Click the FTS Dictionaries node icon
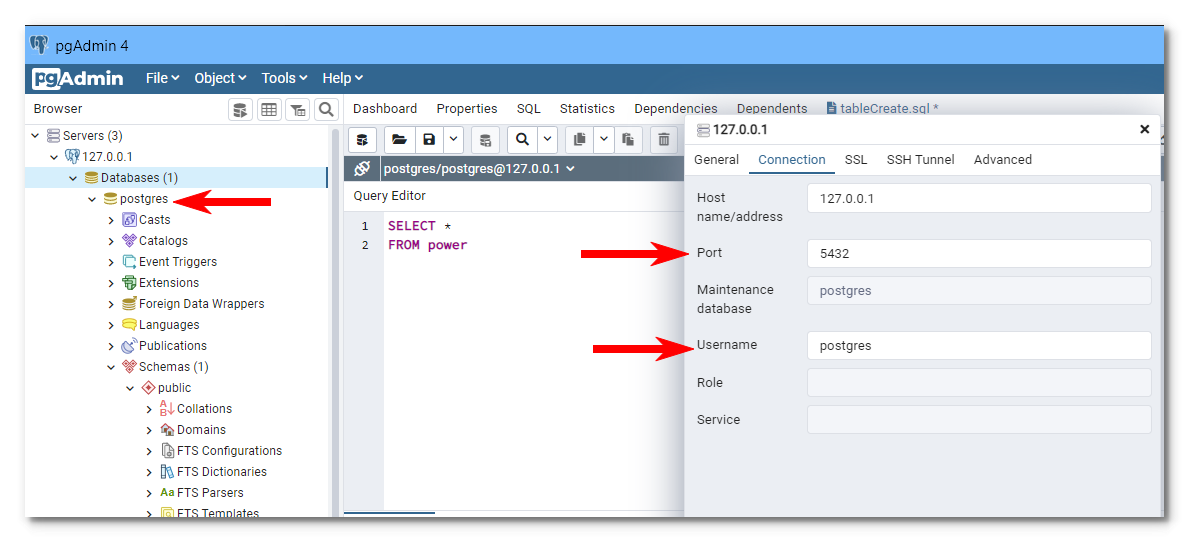Image resolution: width=1189 pixels, height=542 pixels. click(167, 472)
